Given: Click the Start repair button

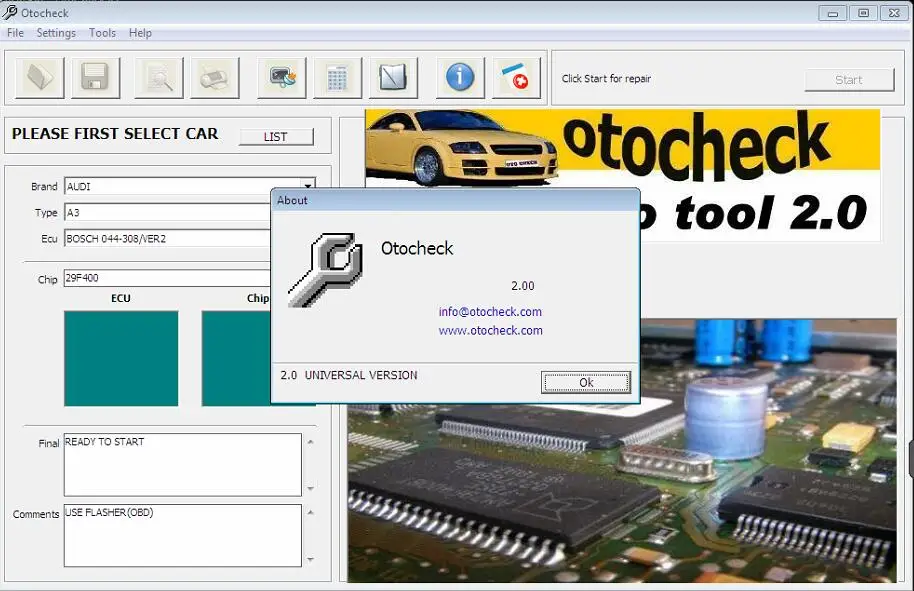Looking at the screenshot, I should 849,80.
